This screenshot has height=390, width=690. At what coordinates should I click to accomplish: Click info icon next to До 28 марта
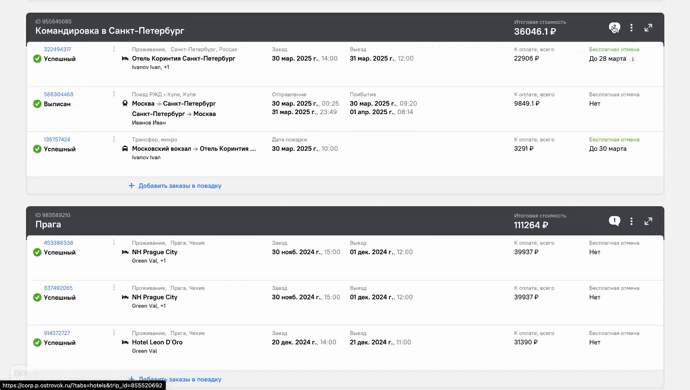click(633, 59)
